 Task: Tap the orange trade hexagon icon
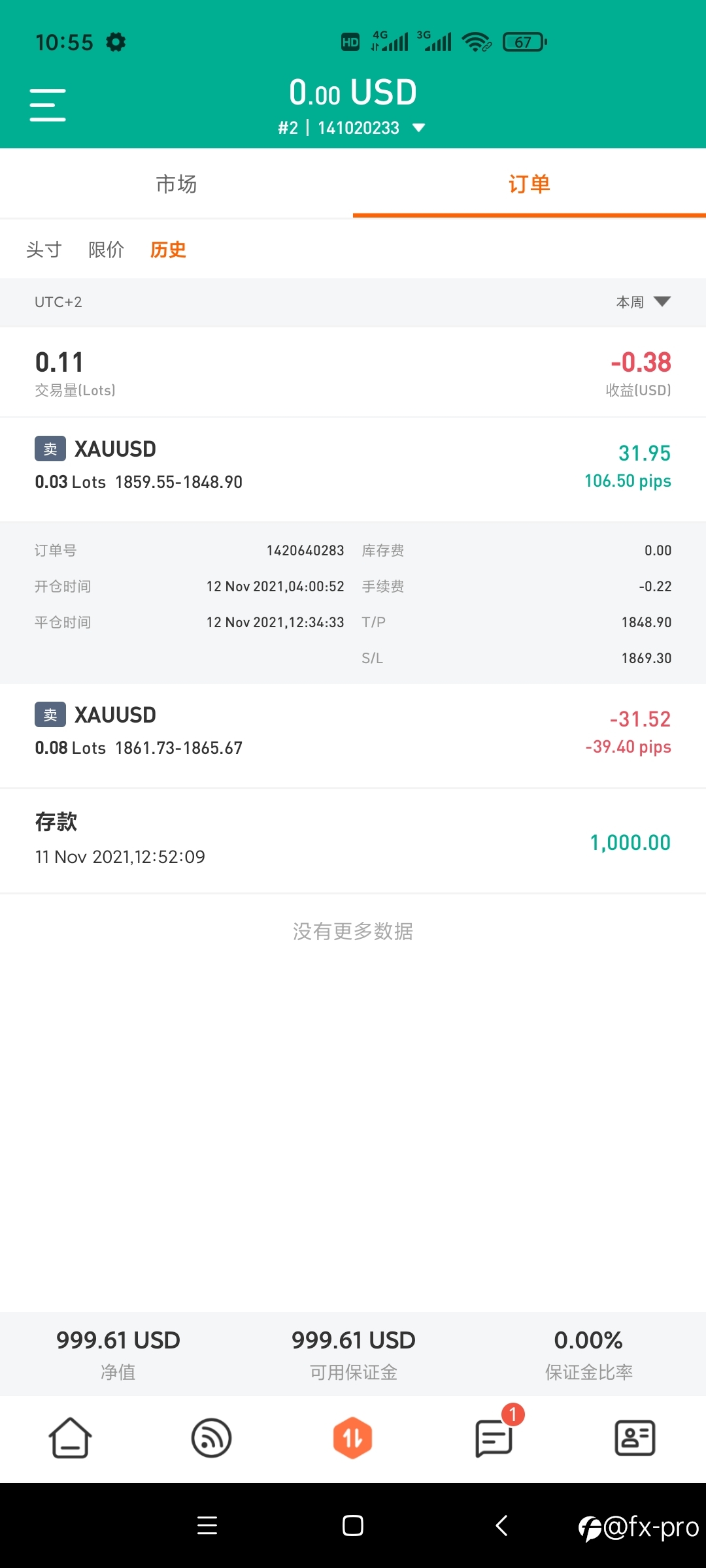pos(352,1438)
